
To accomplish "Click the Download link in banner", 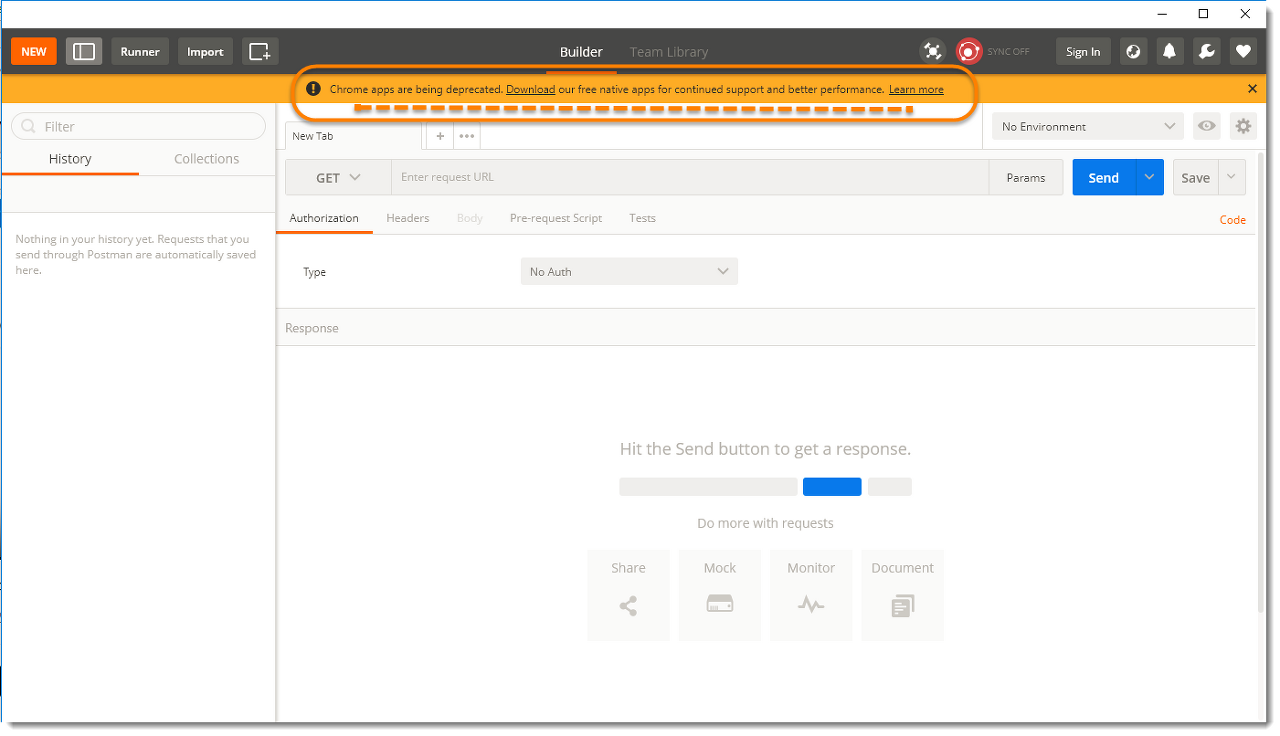I will (530, 89).
